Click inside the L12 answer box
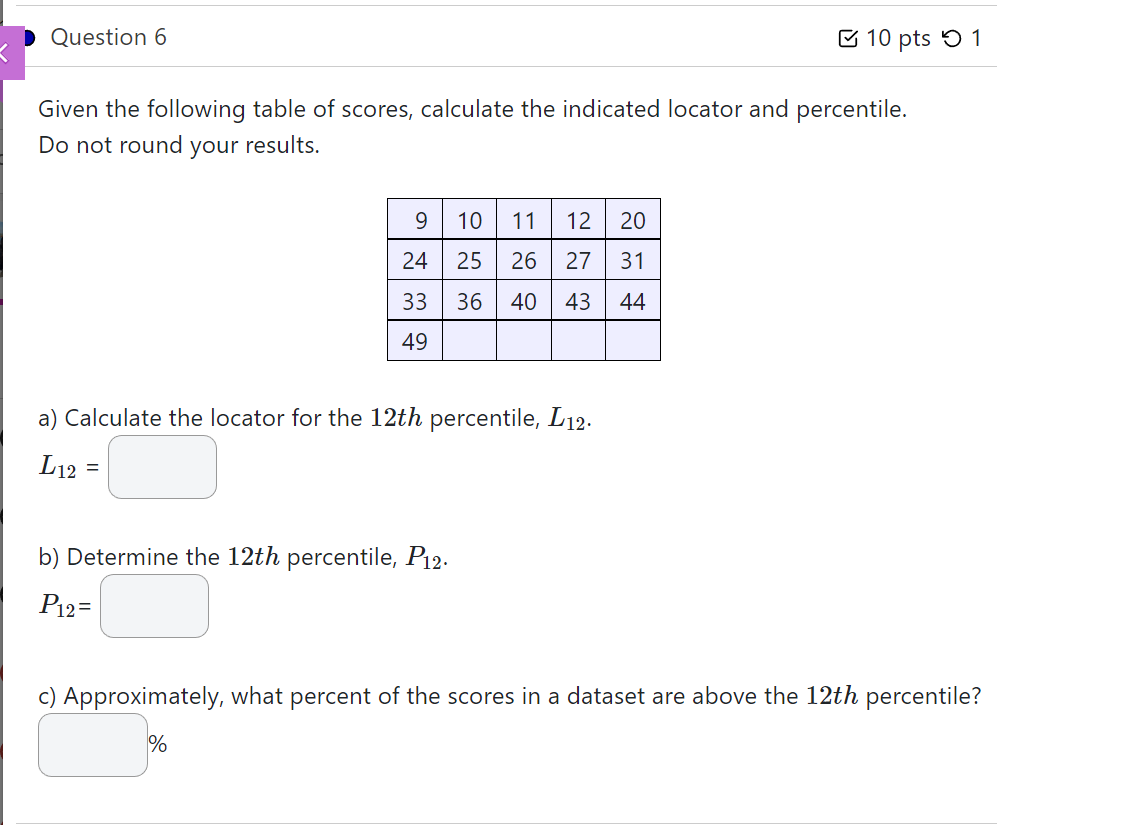 coord(162,467)
